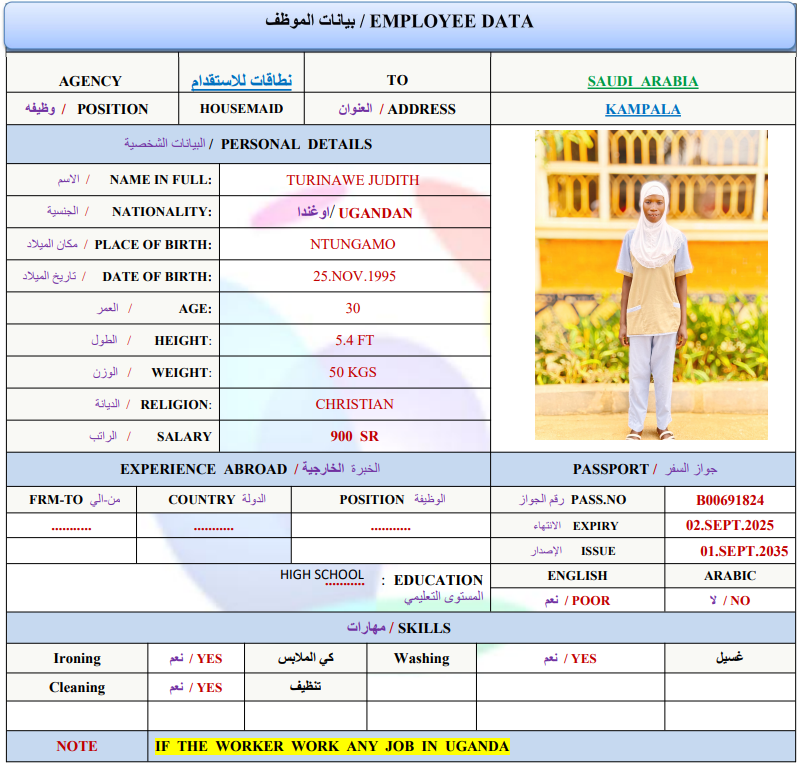Open the KAMPALA address link
This screenshot has width=797, height=764.
642,109
